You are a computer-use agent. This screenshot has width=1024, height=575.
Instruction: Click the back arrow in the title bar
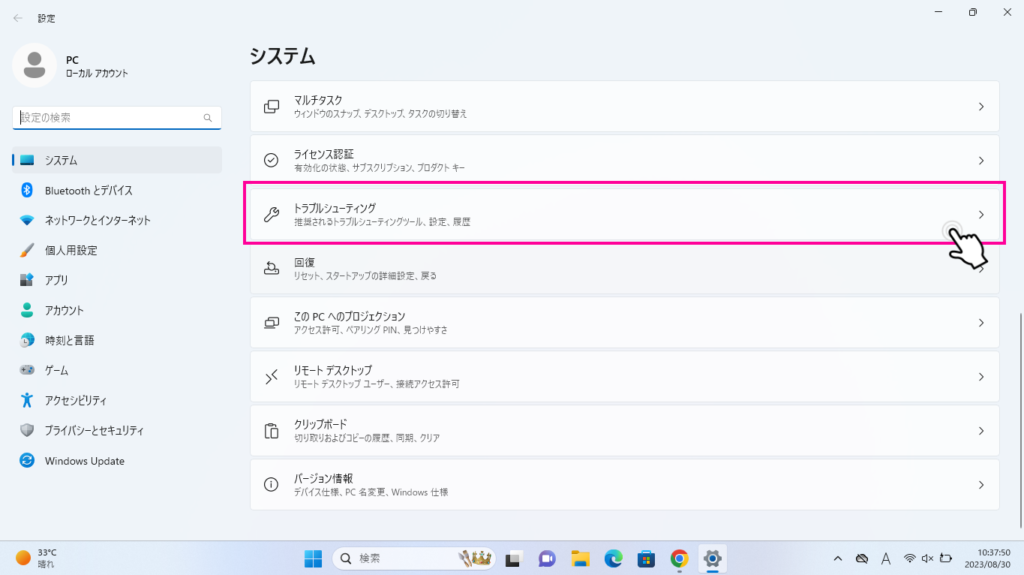click(x=18, y=17)
